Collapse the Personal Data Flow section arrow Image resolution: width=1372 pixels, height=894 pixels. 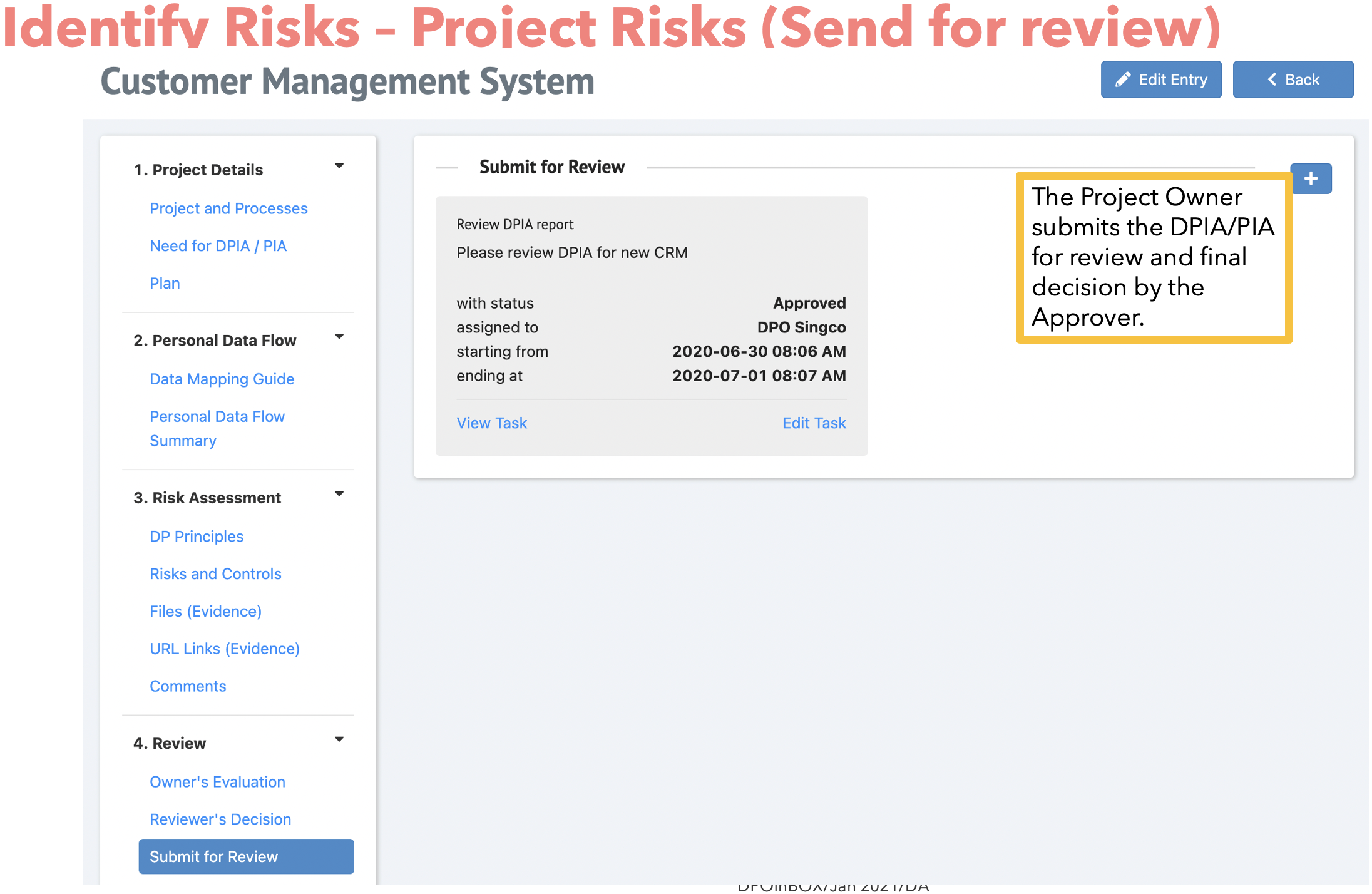[339, 337]
